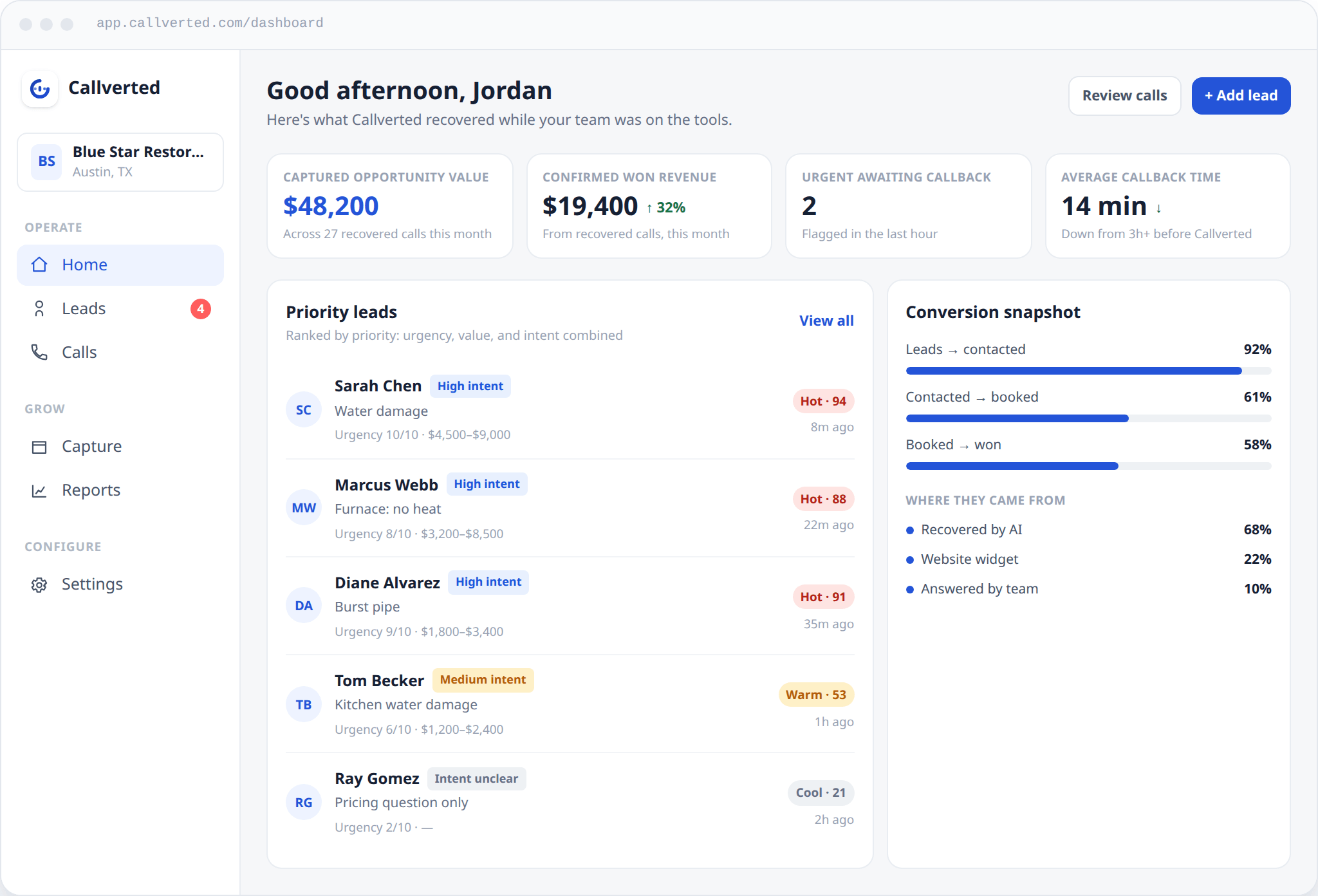Screen dimensions: 1318x896
Task: Select the Marcus Webb lead name
Action: [386, 485]
